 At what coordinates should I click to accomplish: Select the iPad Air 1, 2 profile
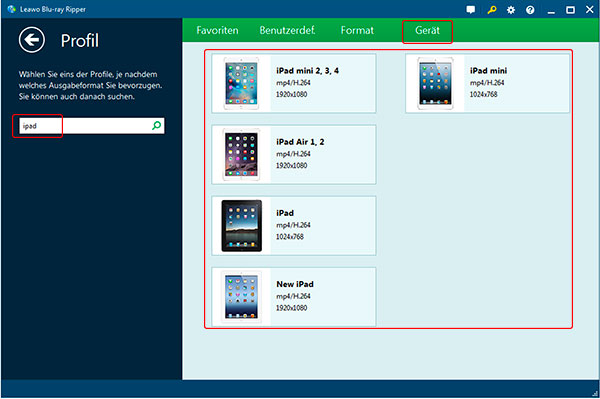294,155
